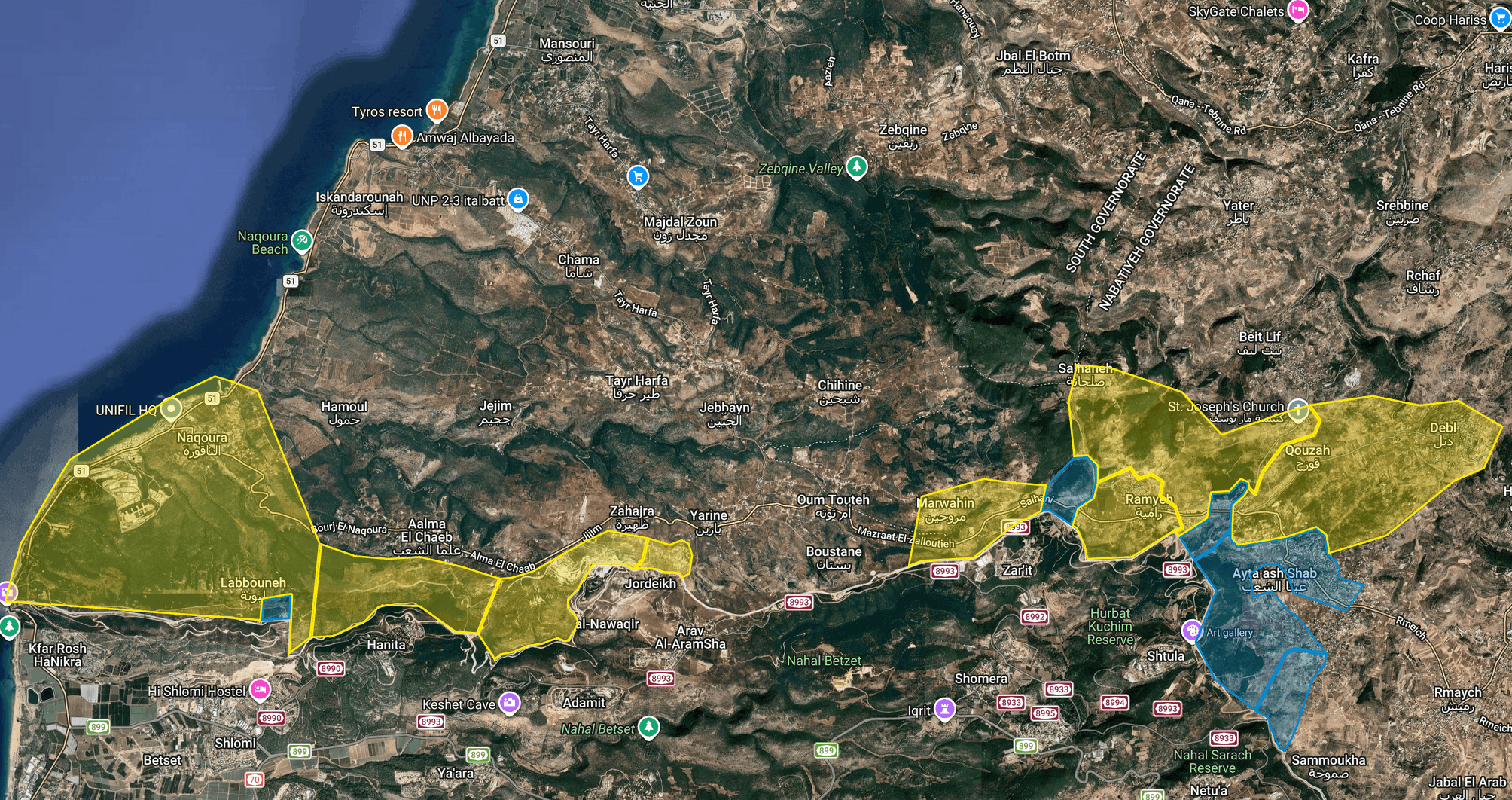Click the Shtula label
Viewport: 1512px width, 800px height.
click(1166, 656)
